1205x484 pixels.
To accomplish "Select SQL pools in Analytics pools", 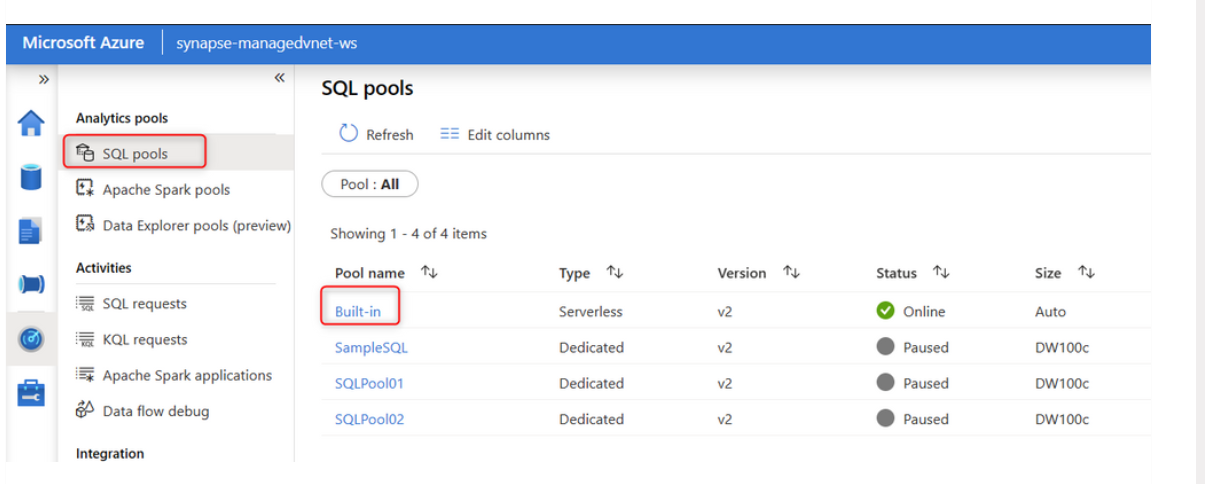I will [135, 153].
